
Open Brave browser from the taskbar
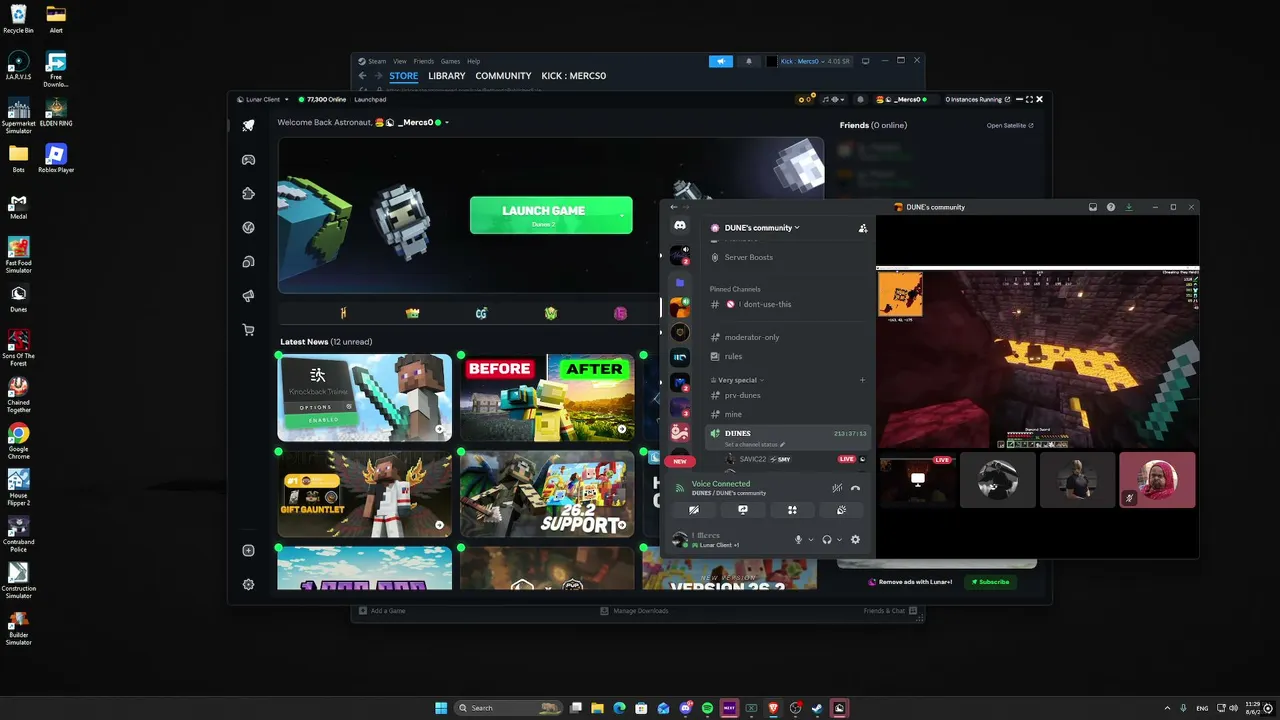point(773,708)
